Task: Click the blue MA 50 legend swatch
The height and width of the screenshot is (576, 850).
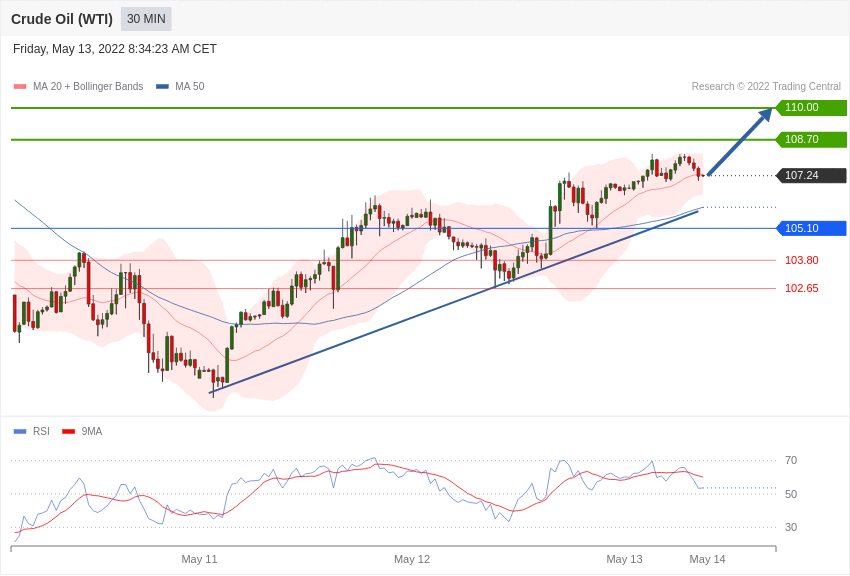Action: 162,87
